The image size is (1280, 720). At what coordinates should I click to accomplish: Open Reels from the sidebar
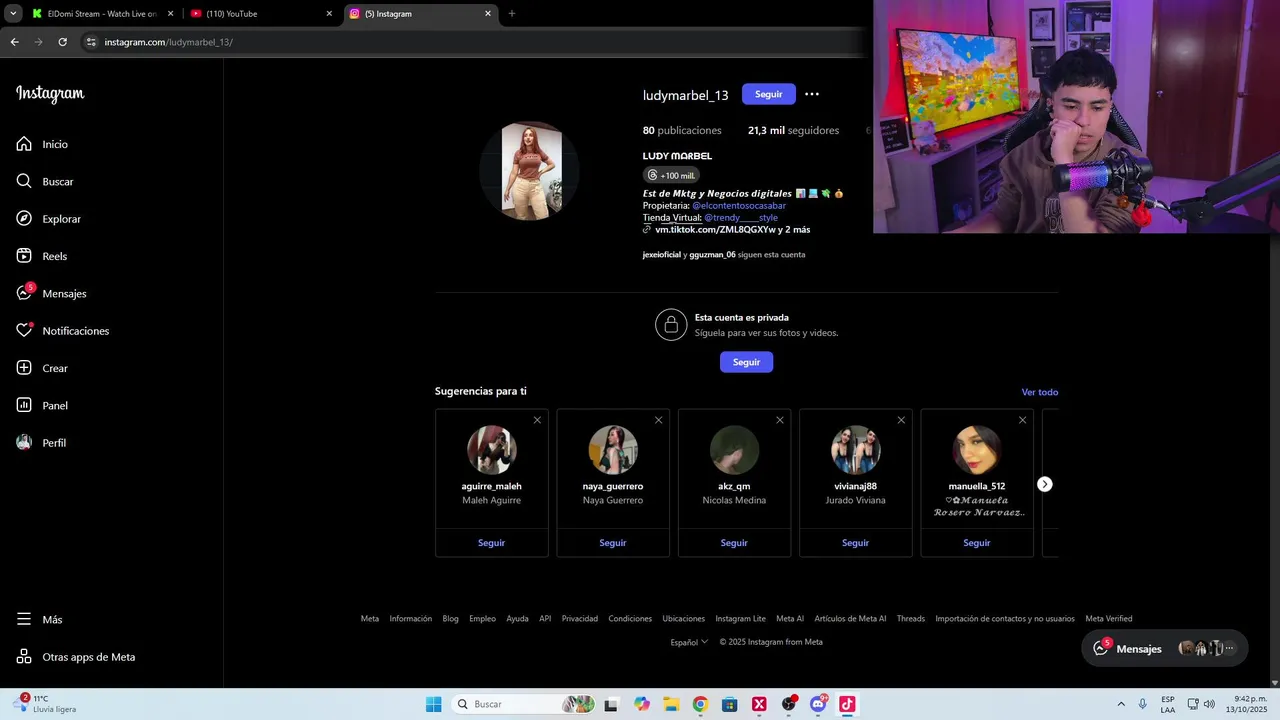coord(42,256)
